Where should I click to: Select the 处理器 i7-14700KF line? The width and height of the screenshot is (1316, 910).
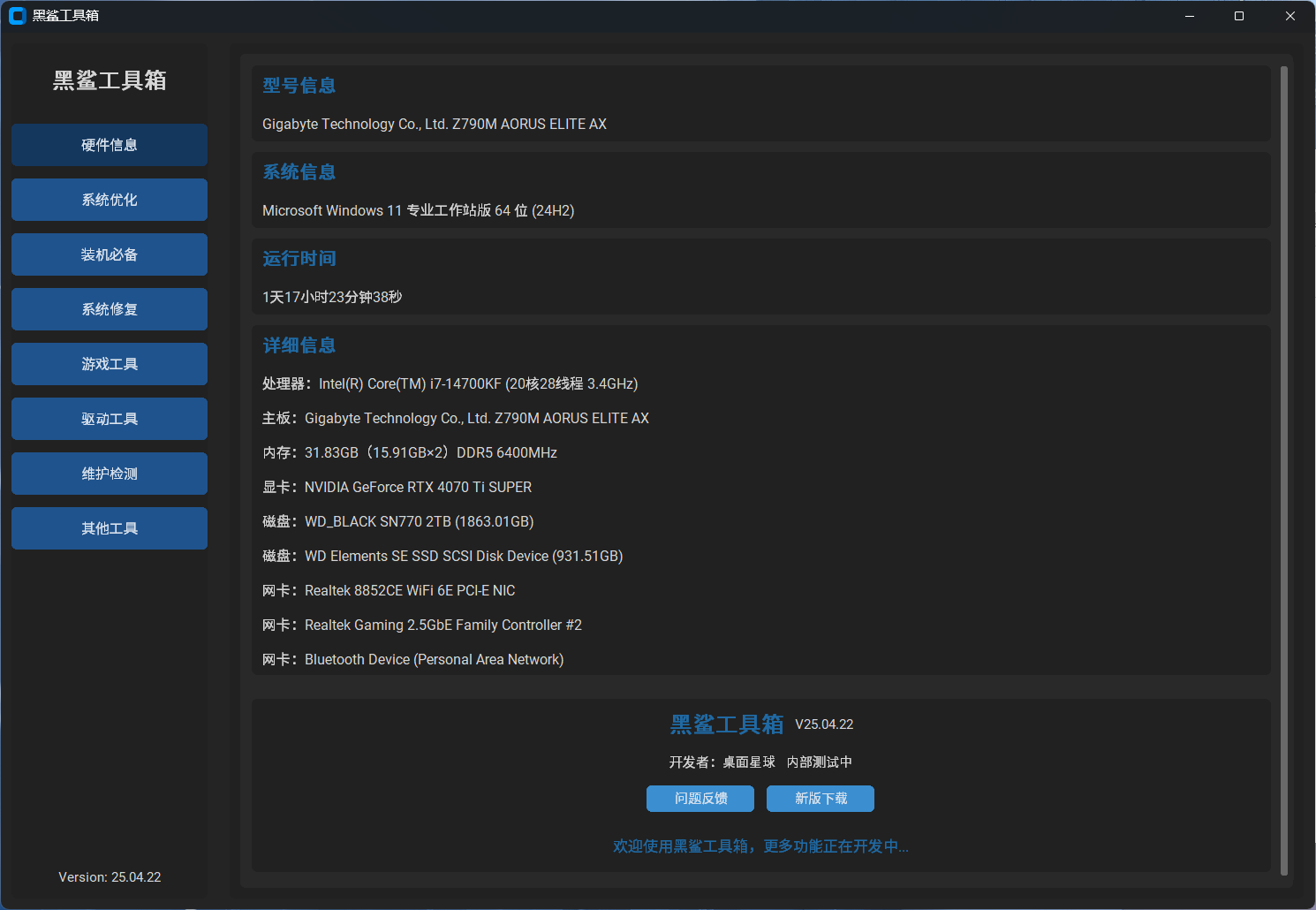[450, 383]
